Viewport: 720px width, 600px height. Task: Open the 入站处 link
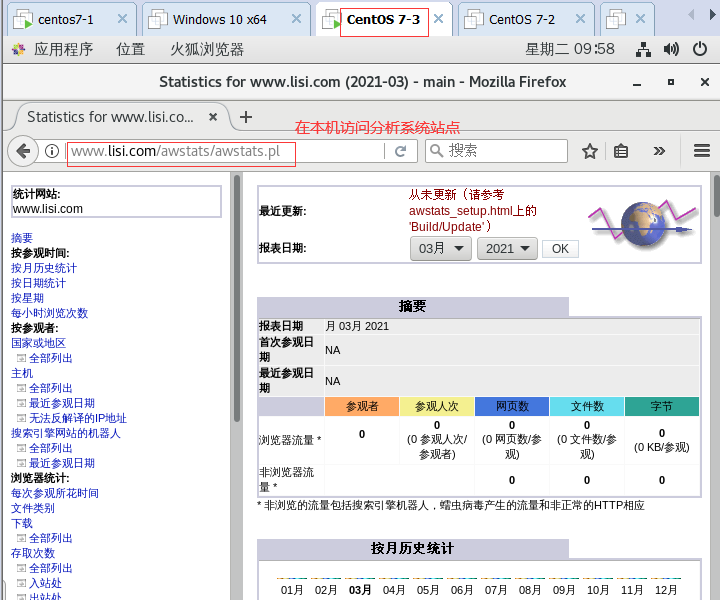pos(45,583)
